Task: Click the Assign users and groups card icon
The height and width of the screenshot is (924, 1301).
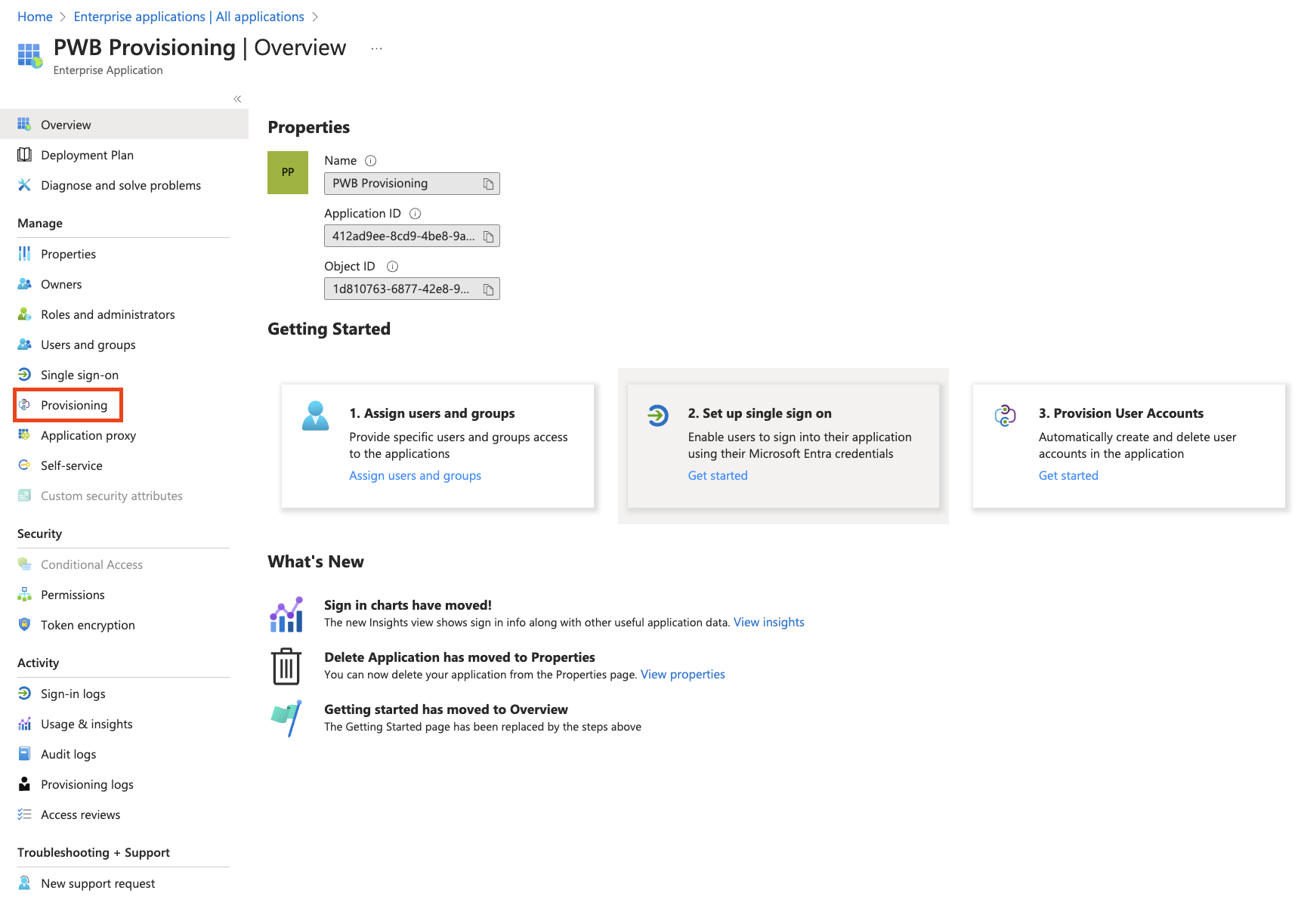Action: tap(315, 416)
